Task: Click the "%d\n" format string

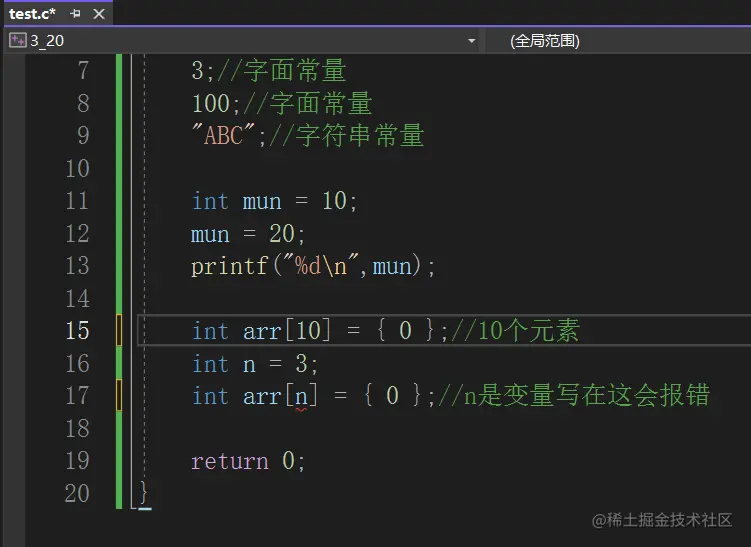Action: 320,265
